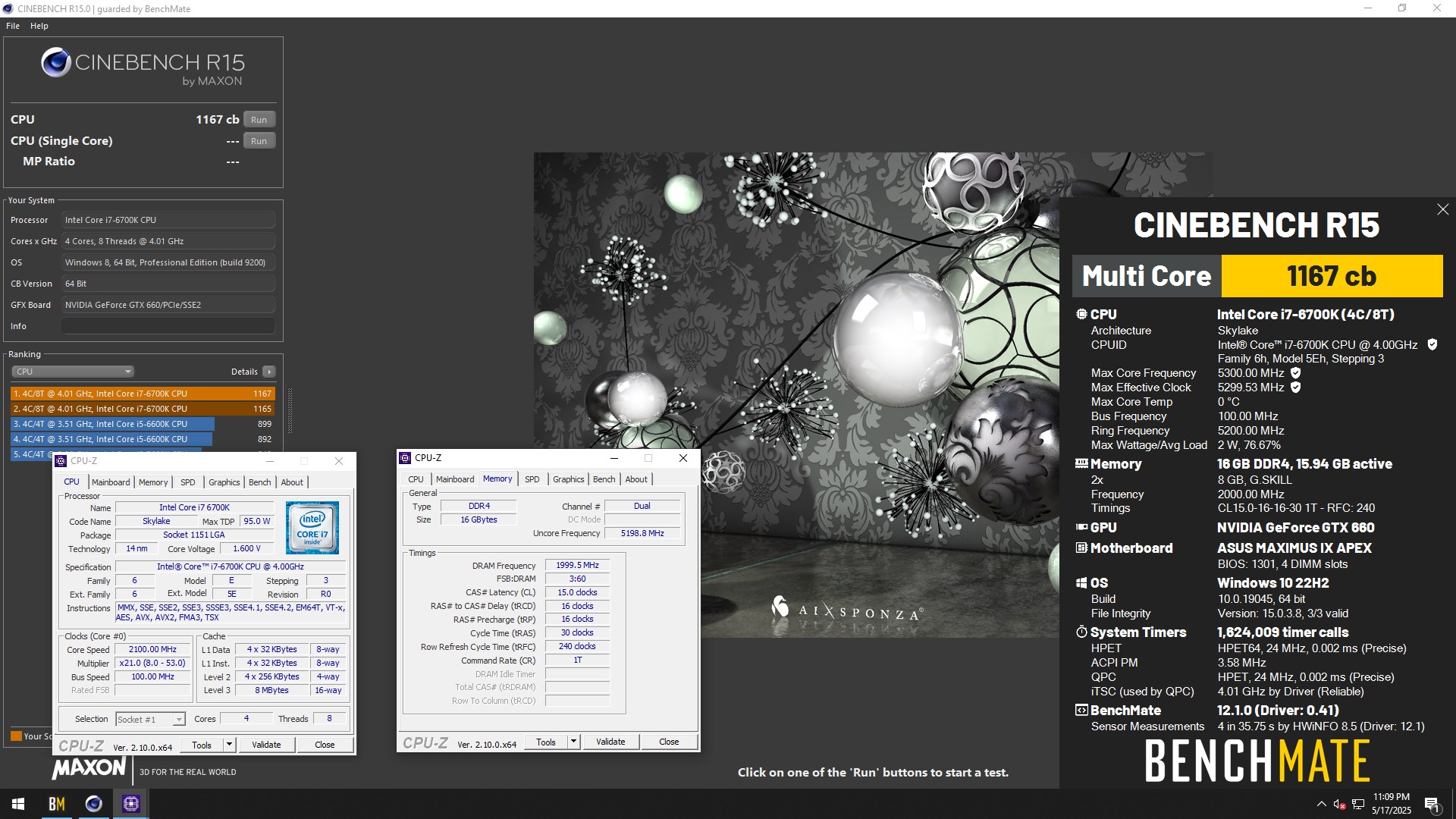The image size is (1456, 819).
Task: Click the Memory module icon in BenchMate panel
Action: coord(1081,463)
